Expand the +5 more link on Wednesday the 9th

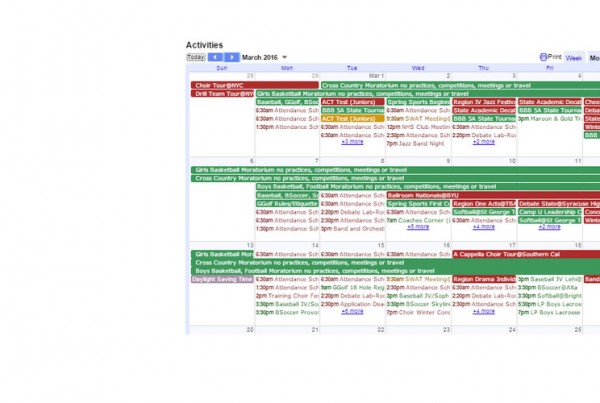coord(418,227)
